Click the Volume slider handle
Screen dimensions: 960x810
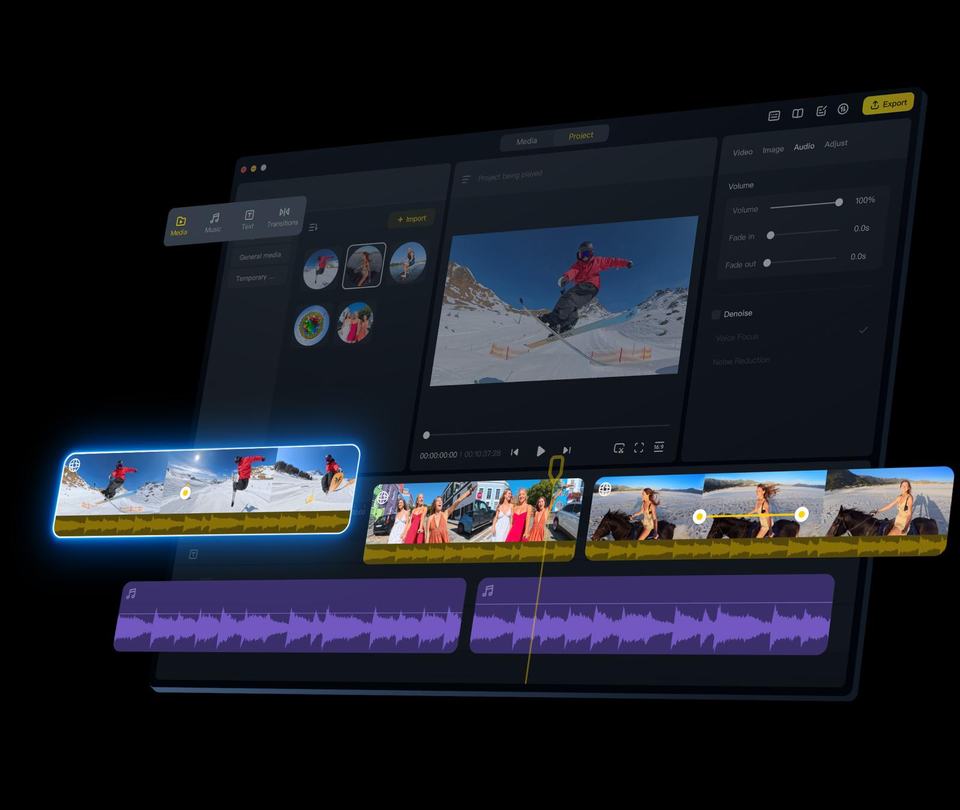[839, 202]
